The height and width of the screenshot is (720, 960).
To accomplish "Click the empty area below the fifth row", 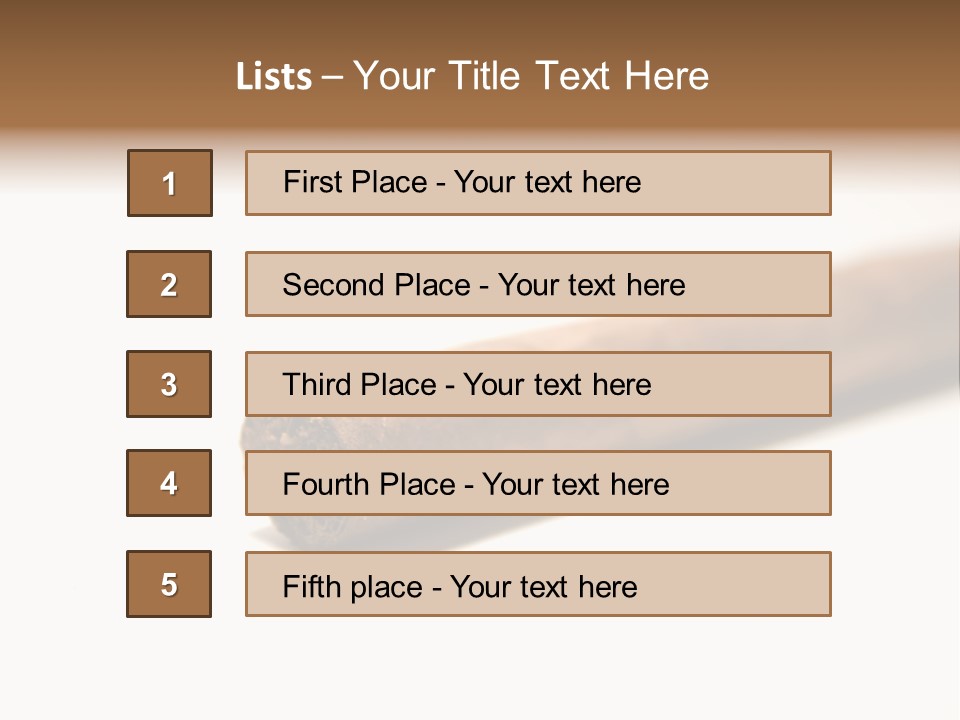I will pyautogui.click(x=480, y=670).
